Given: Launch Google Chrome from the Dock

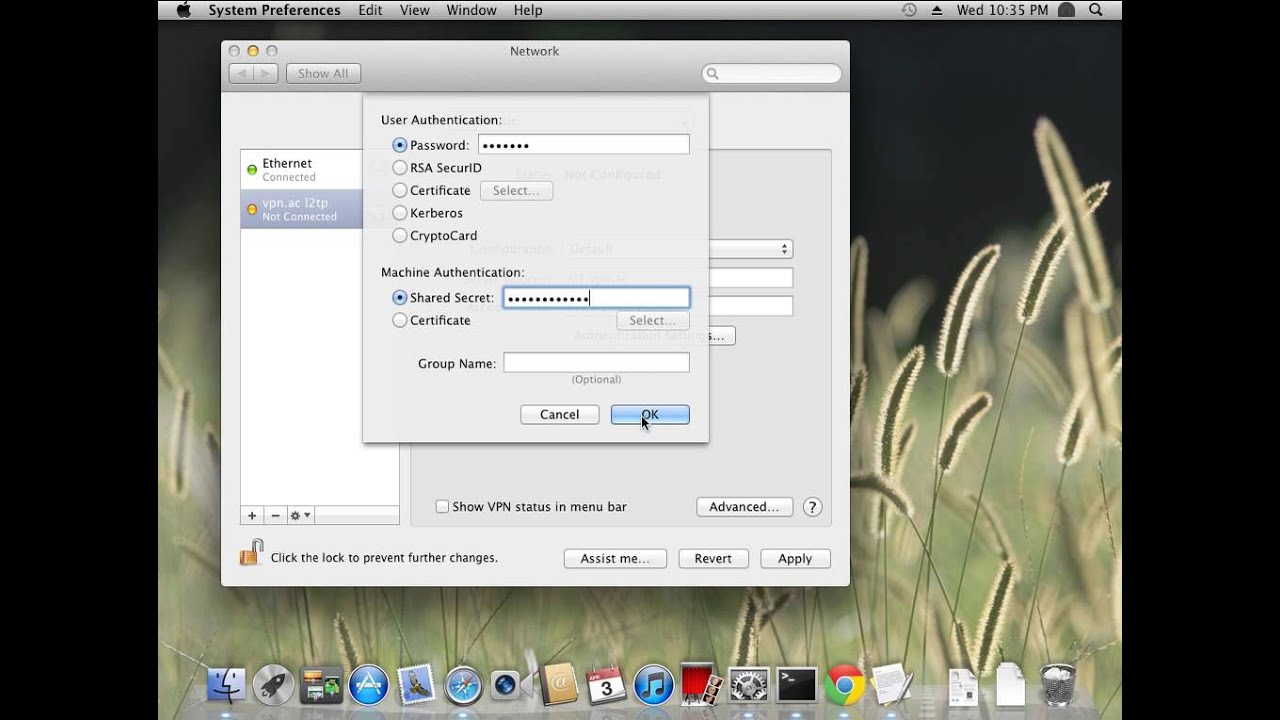Looking at the screenshot, I should click(x=844, y=686).
